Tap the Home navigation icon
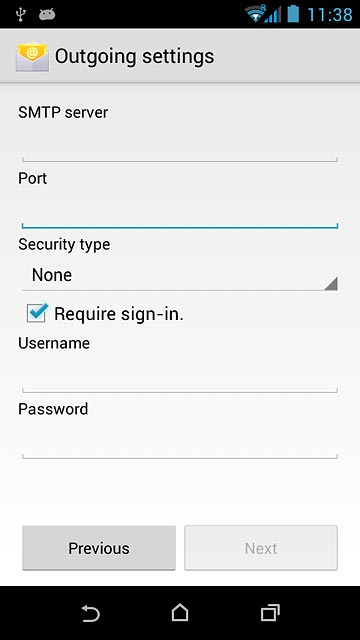The width and height of the screenshot is (360, 640). tap(180, 613)
